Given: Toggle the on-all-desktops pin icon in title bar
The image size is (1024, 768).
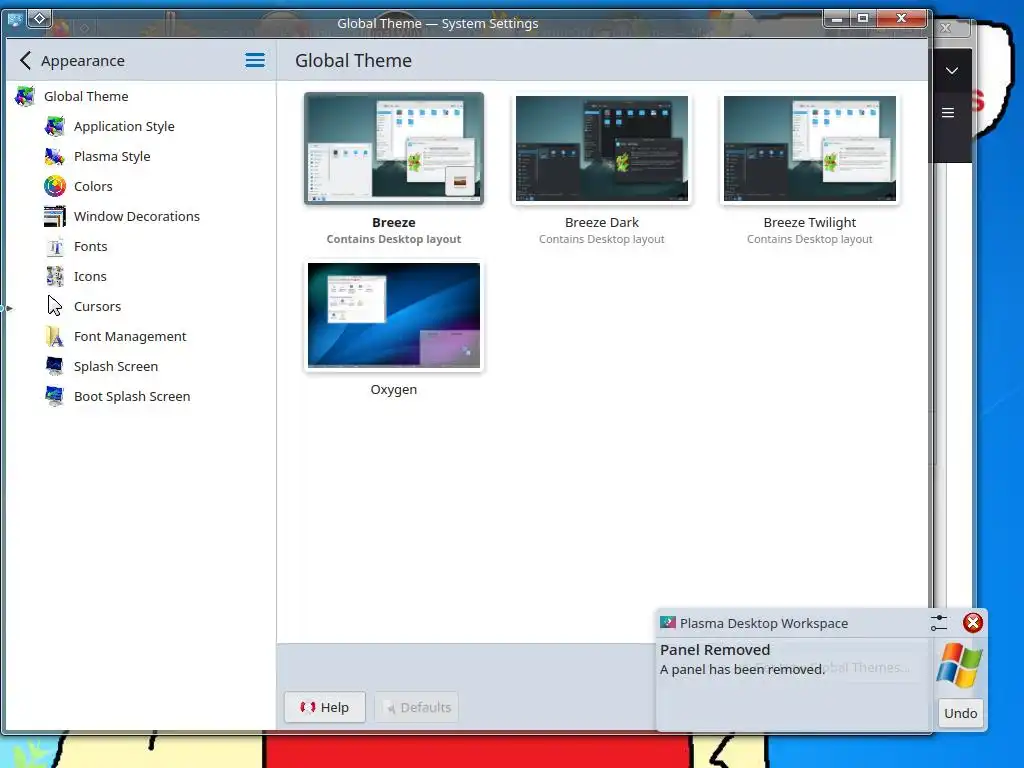Looking at the screenshot, I should [x=39, y=19].
